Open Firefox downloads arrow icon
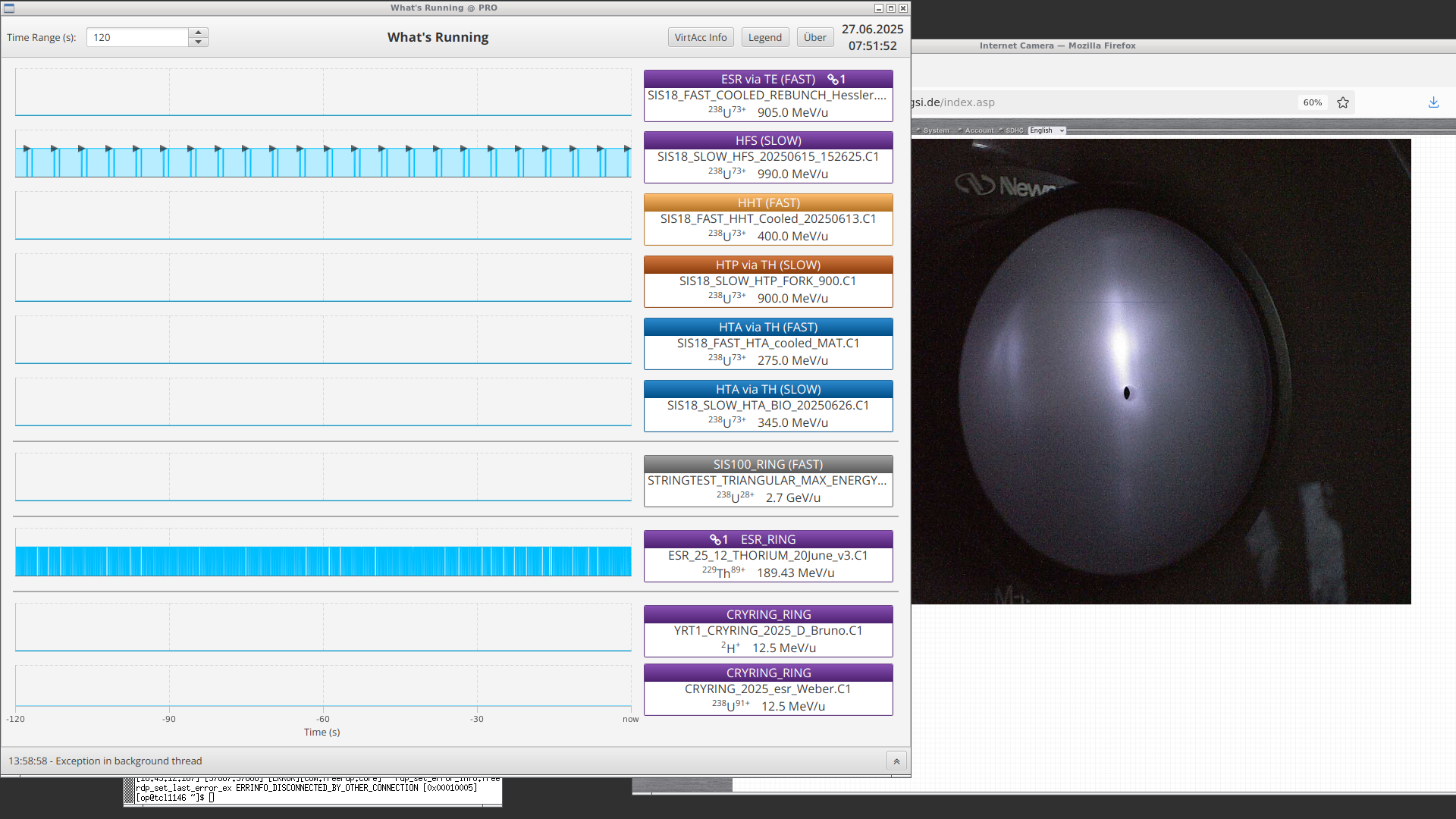Screen dimensions: 1456x819 [1433, 102]
